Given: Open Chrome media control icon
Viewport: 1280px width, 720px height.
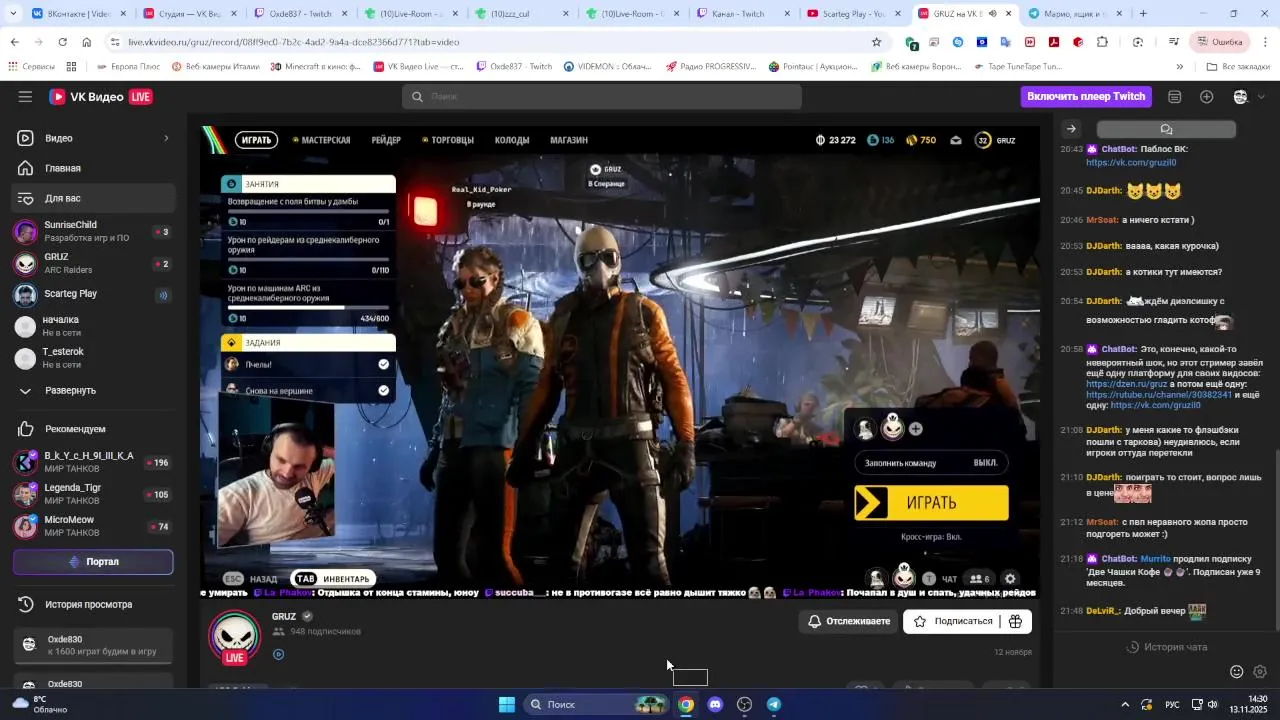Looking at the screenshot, I should (x=1173, y=42).
